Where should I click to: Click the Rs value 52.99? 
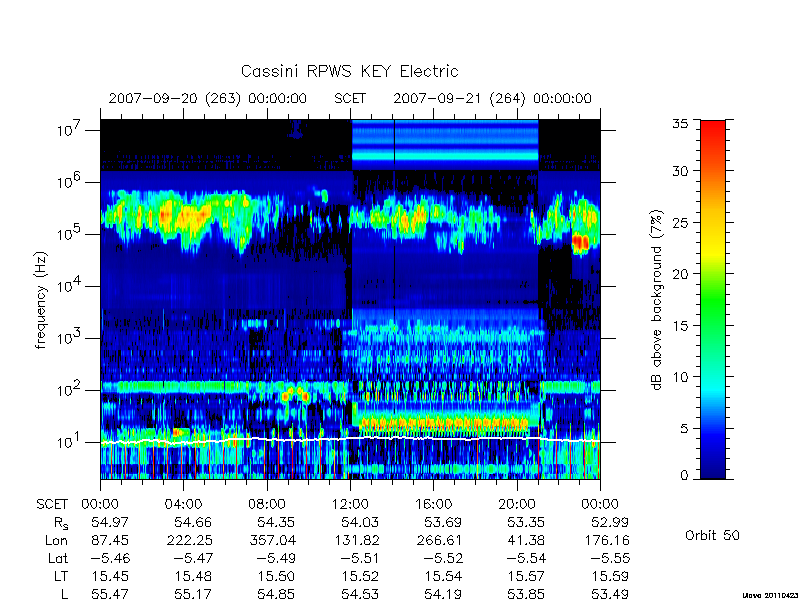pyautogui.click(x=610, y=522)
